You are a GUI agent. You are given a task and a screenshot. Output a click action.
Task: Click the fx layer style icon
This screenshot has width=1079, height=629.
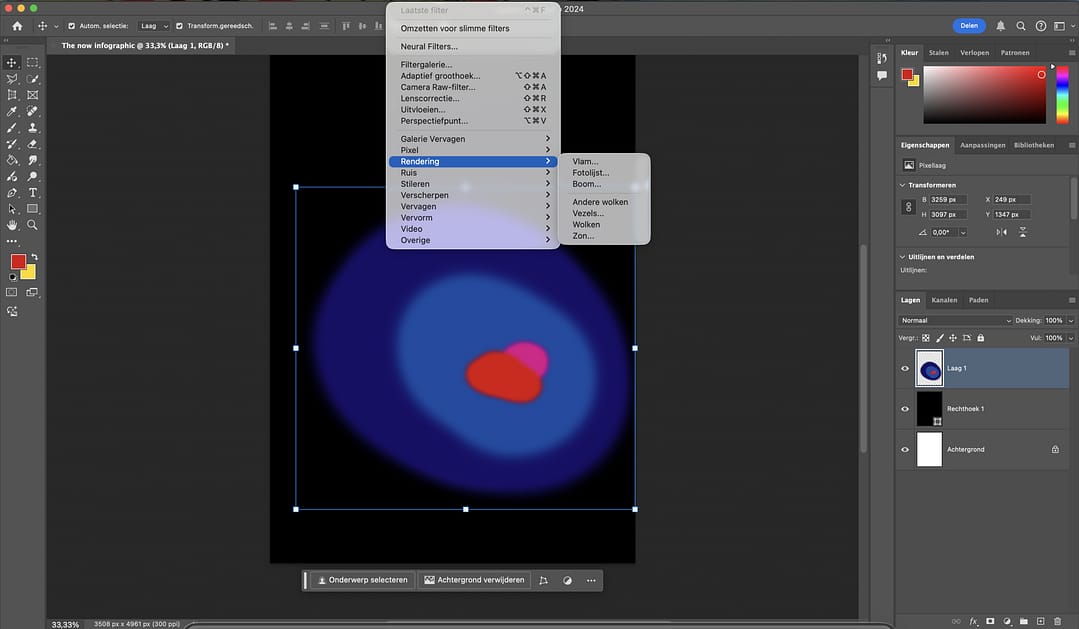973,621
